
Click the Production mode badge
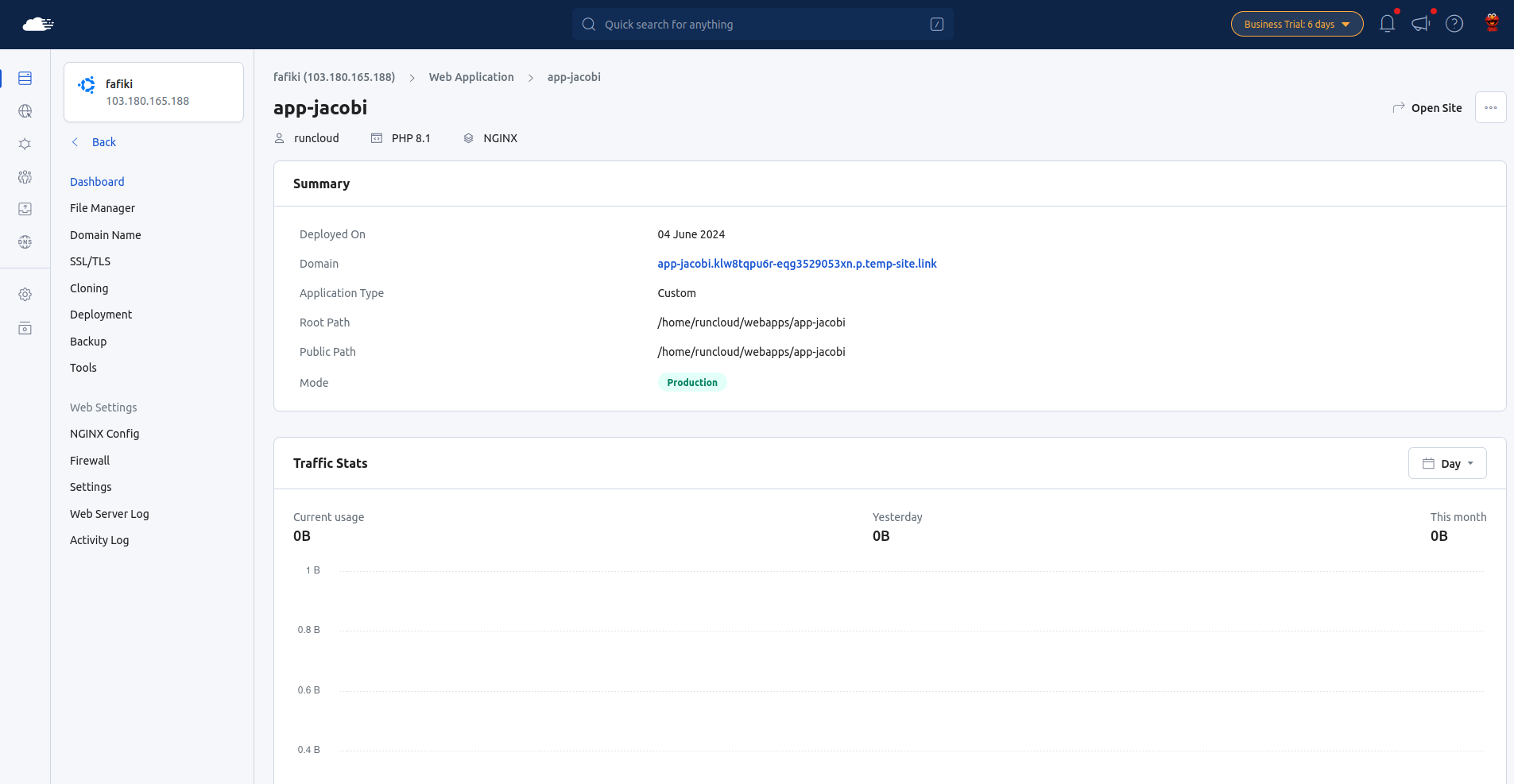[x=692, y=383]
